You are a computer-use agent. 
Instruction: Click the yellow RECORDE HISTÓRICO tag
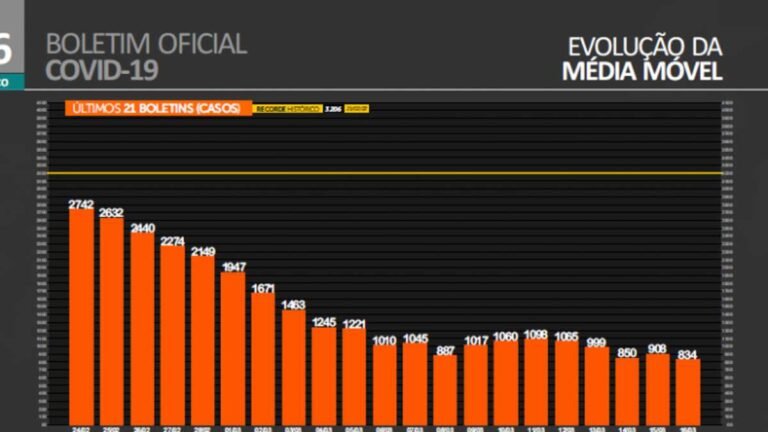(x=287, y=108)
